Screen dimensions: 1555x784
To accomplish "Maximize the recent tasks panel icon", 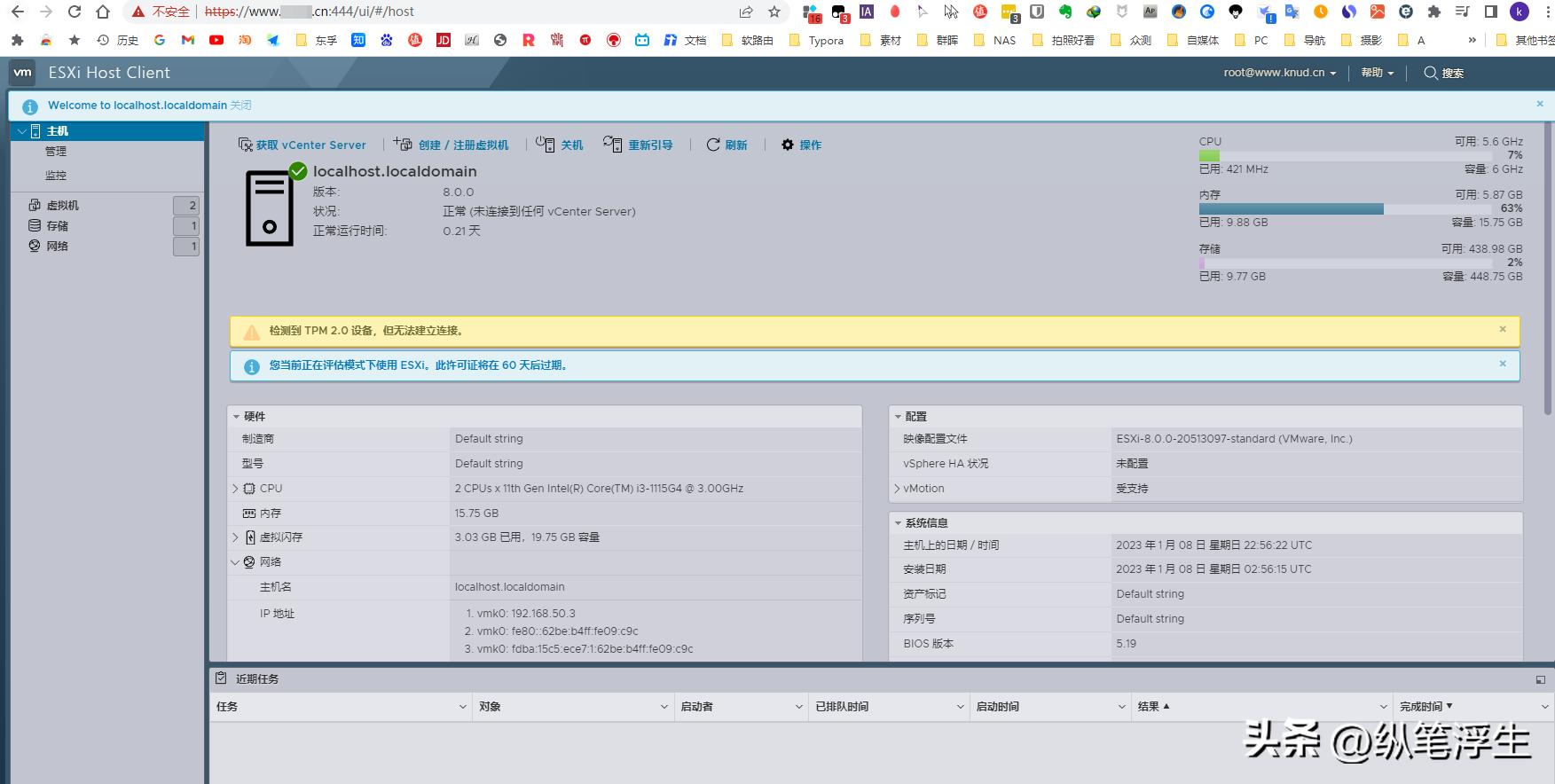I will pyautogui.click(x=1540, y=679).
